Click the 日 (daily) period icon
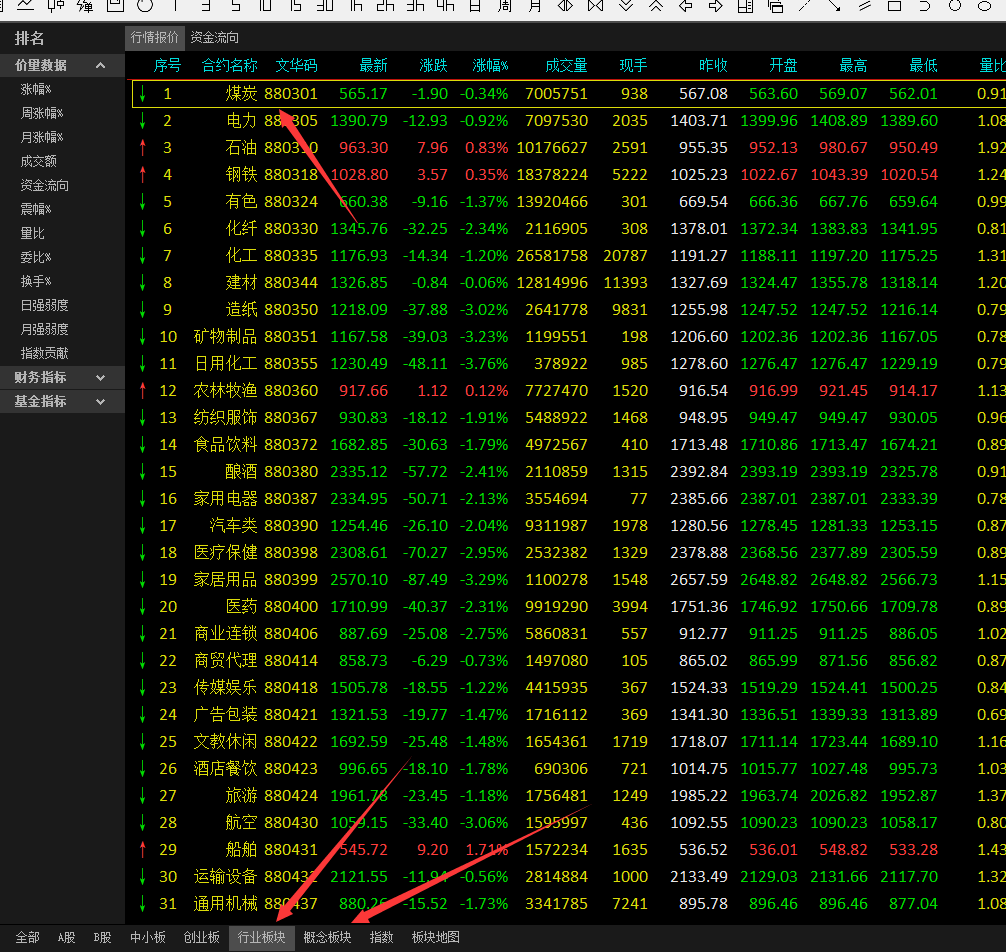 475,5
